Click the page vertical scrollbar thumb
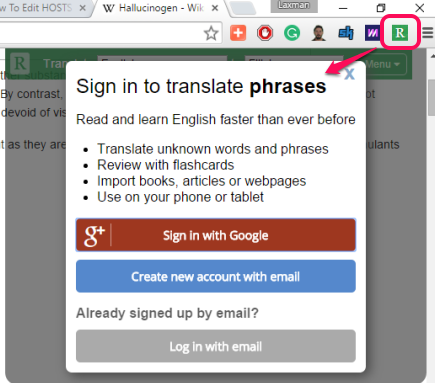 431,97
